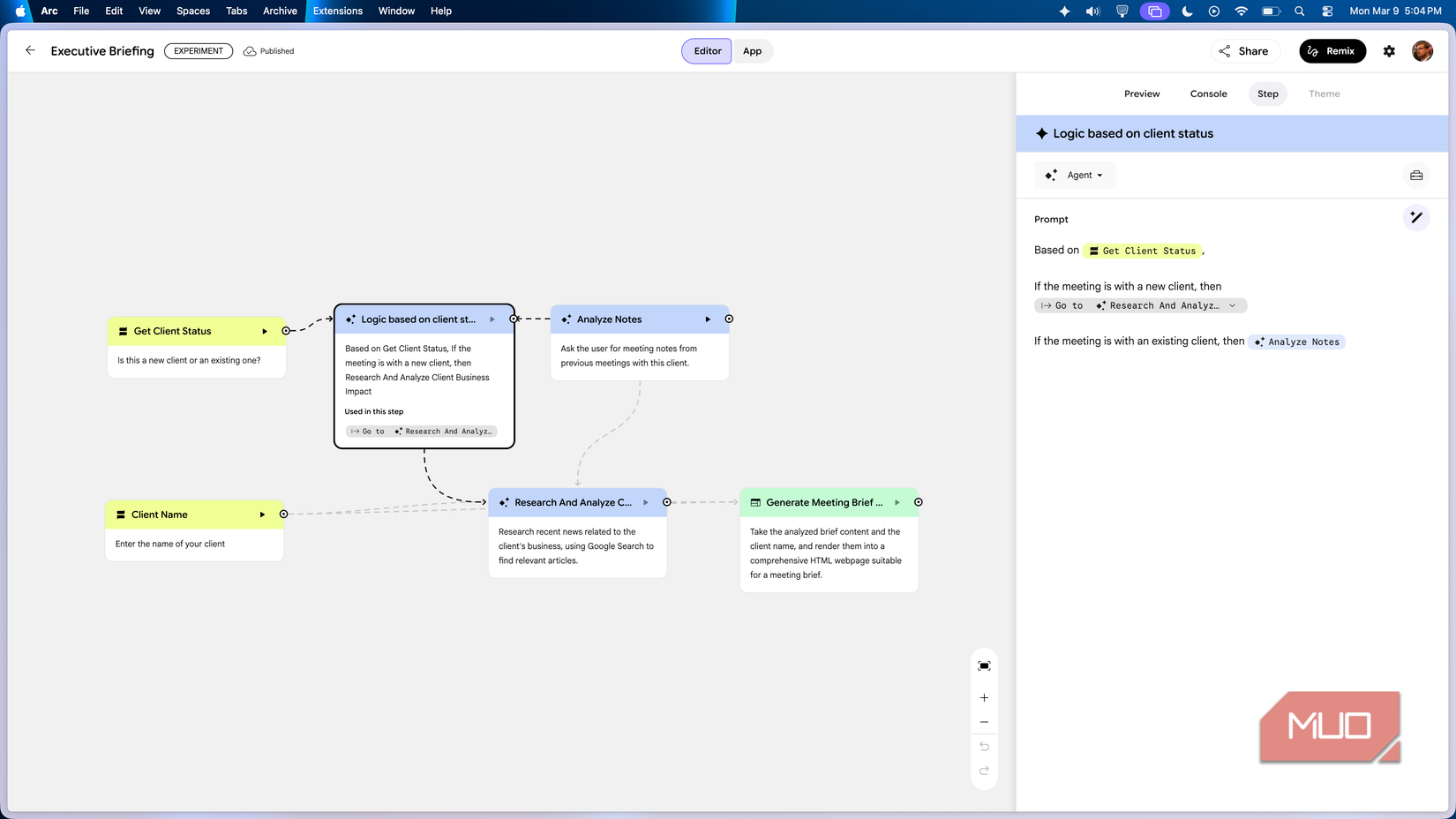Click the Remix button

tap(1332, 50)
